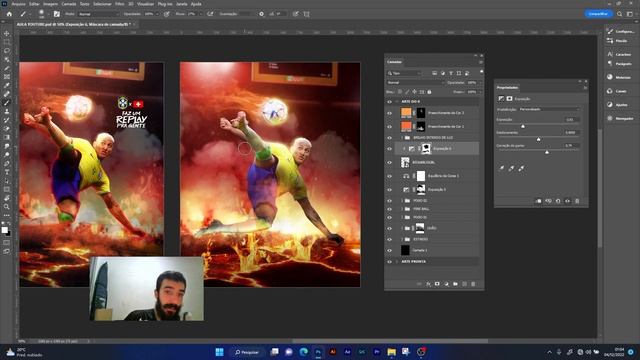Screen dimensions: 640x360
Task: Open the Parágrafo panel
Action: 619,64
